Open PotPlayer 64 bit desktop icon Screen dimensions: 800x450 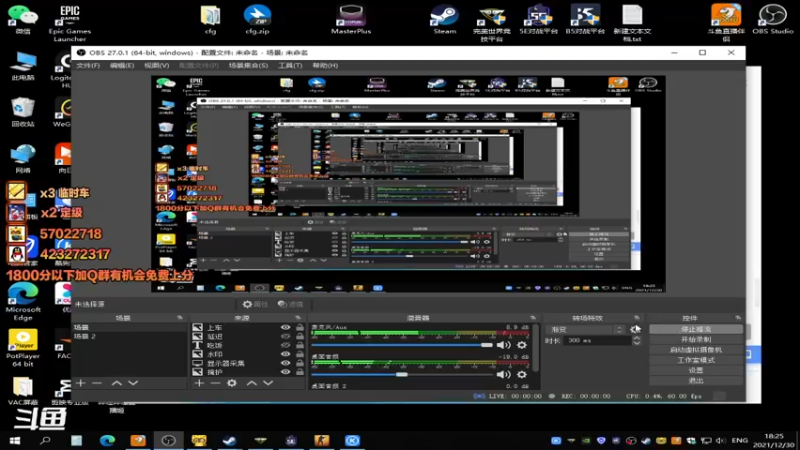[x=23, y=348]
